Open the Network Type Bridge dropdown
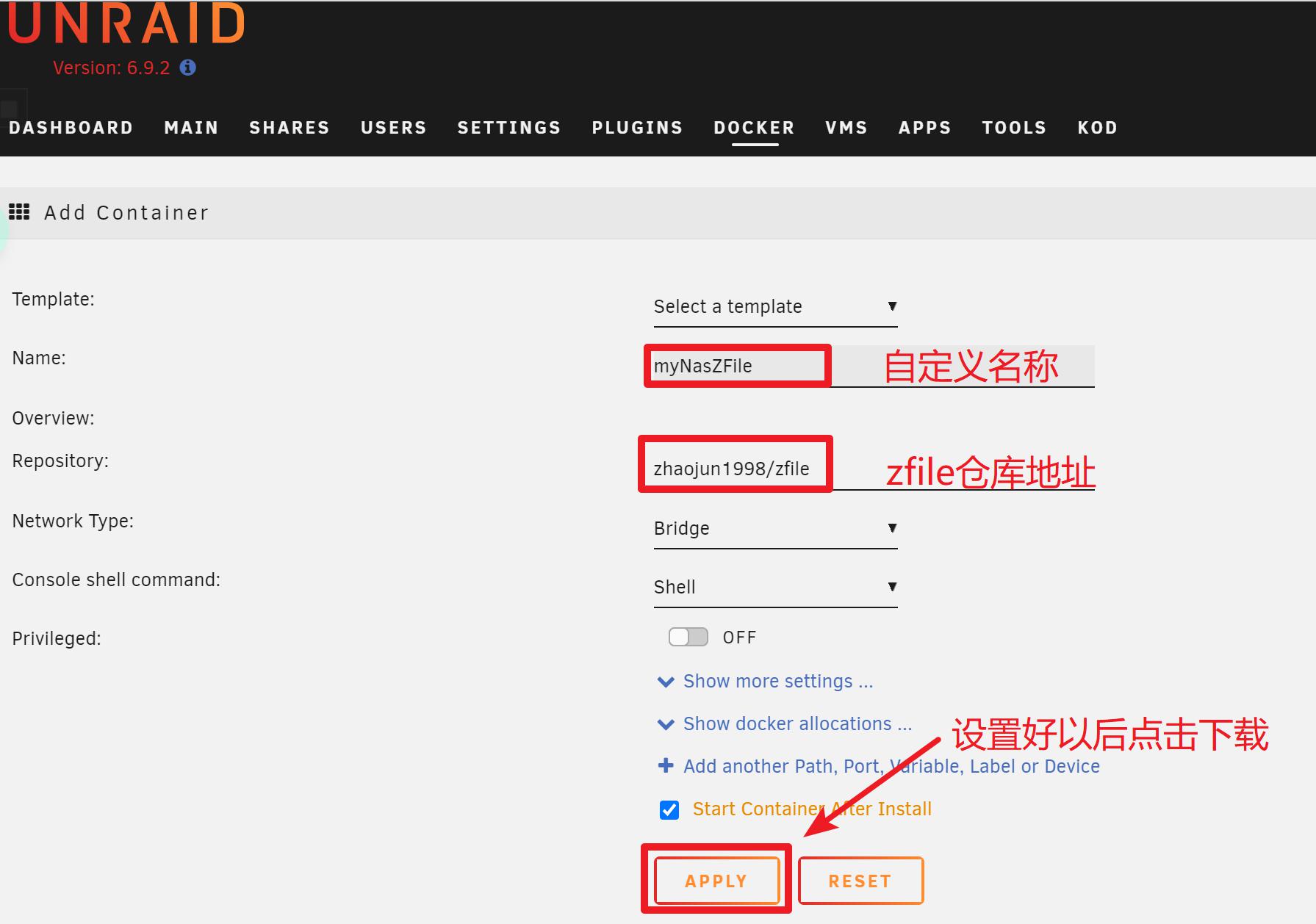This screenshot has height=924, width=1316. click(775, 529)
